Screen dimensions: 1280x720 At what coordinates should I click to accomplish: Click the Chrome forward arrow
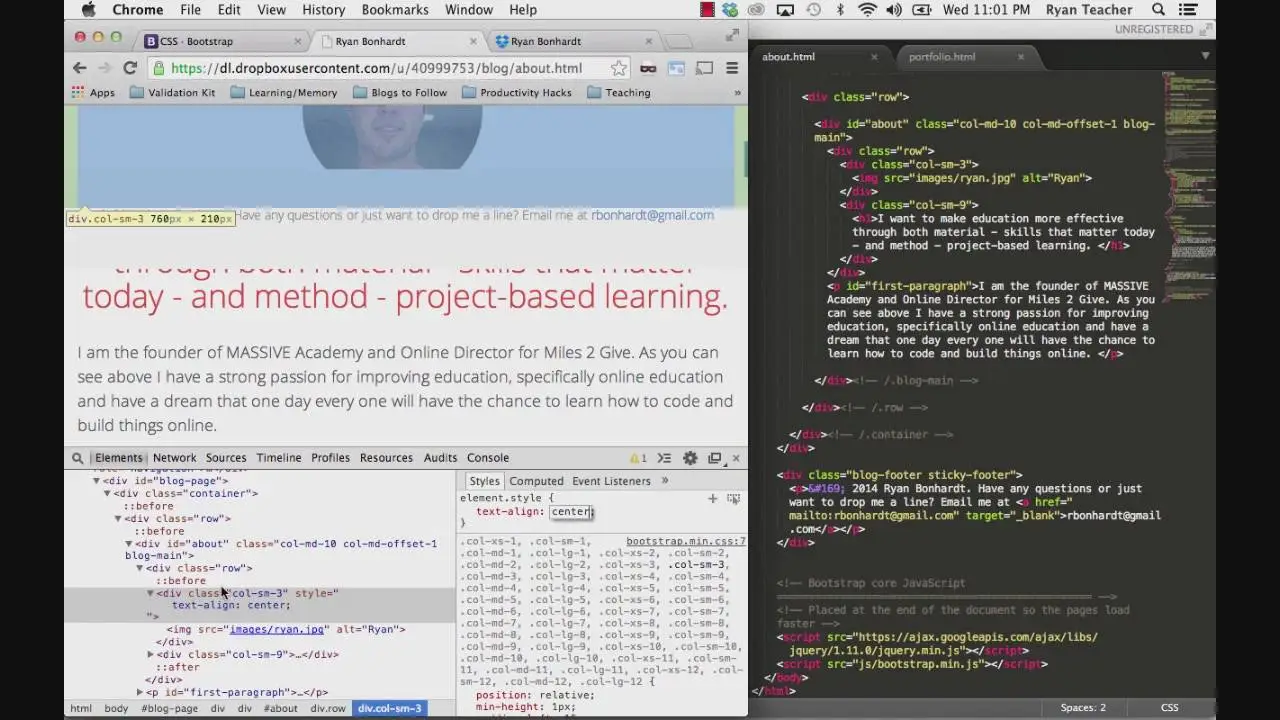(x=104, y=68)
